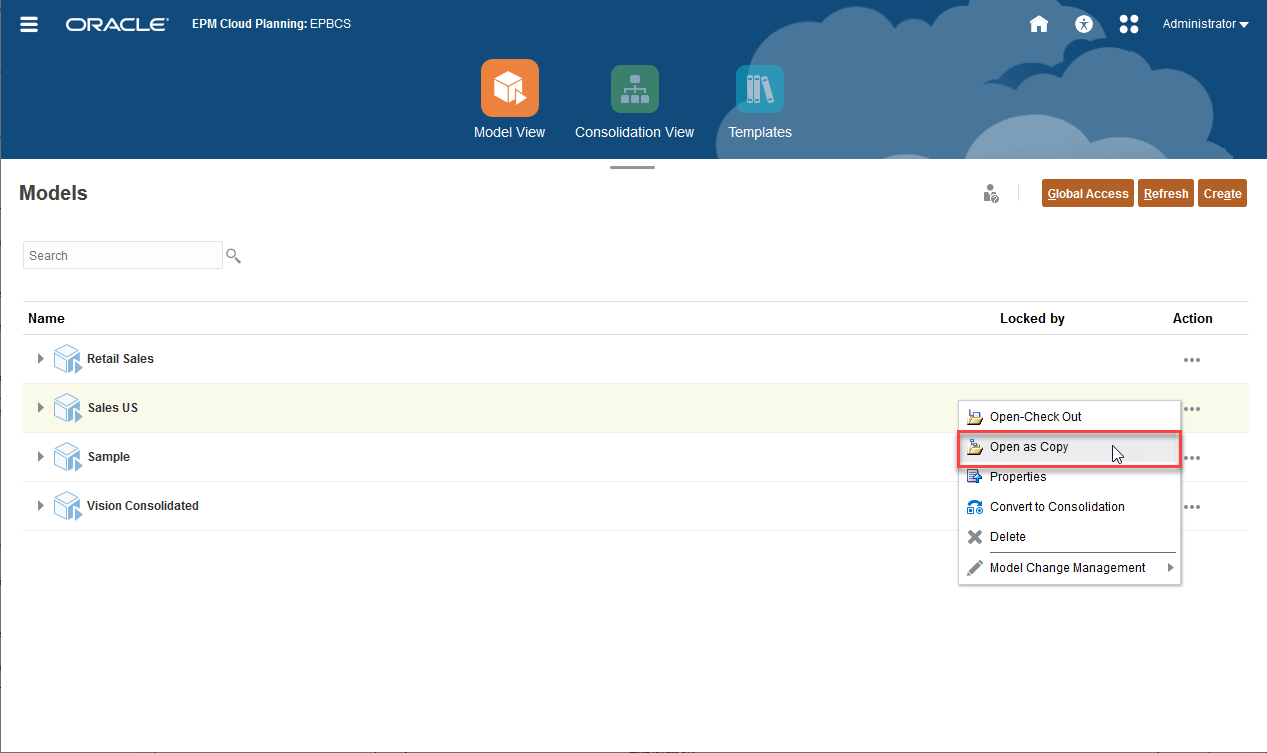Click the Create button
This screenshot has height=753, width=1267.
click(x=1222, y=194)
